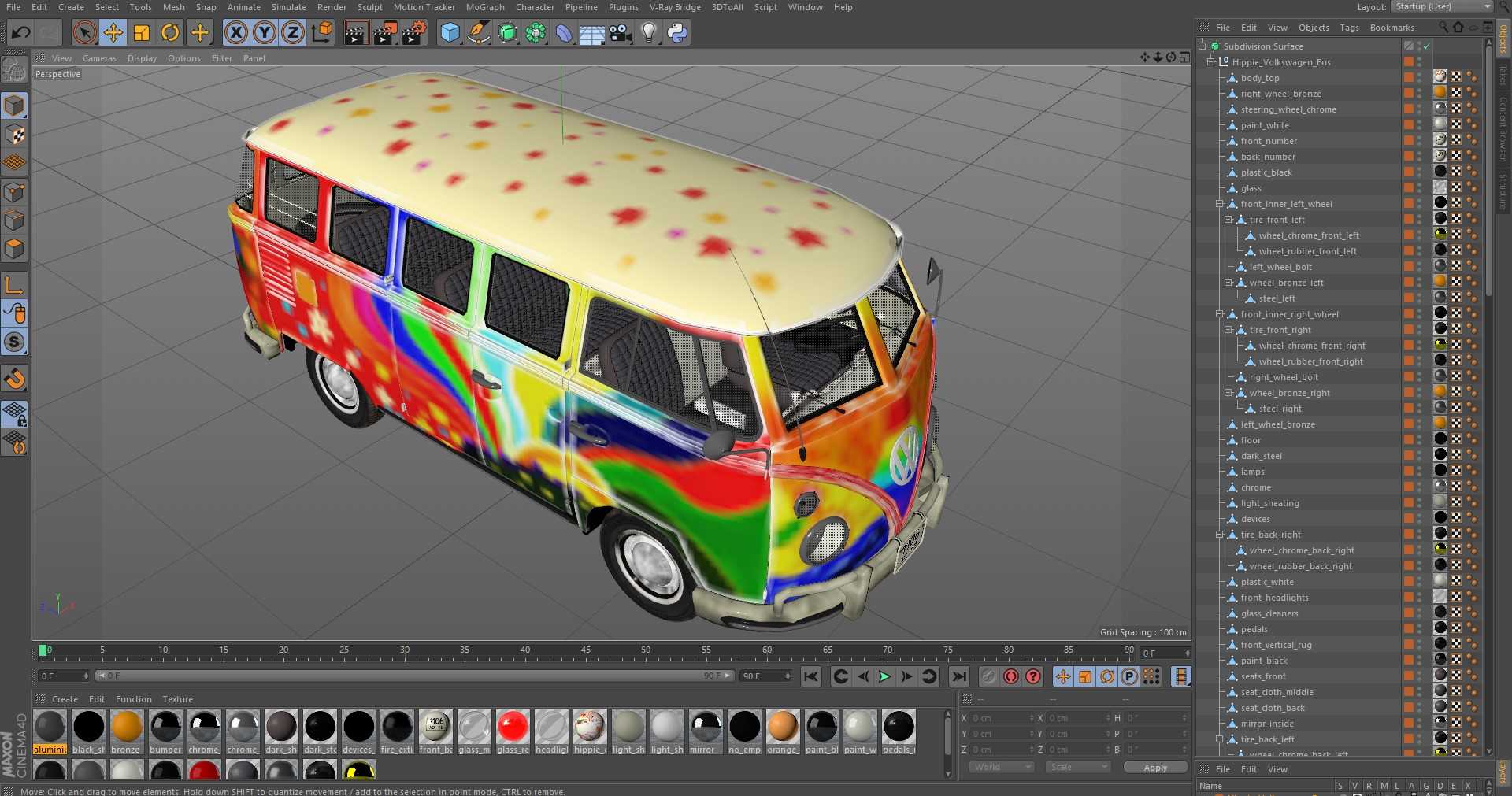1512x796 pixels.
Task: Toggle visibility dots for glass object
Action: click(1420, 188)
